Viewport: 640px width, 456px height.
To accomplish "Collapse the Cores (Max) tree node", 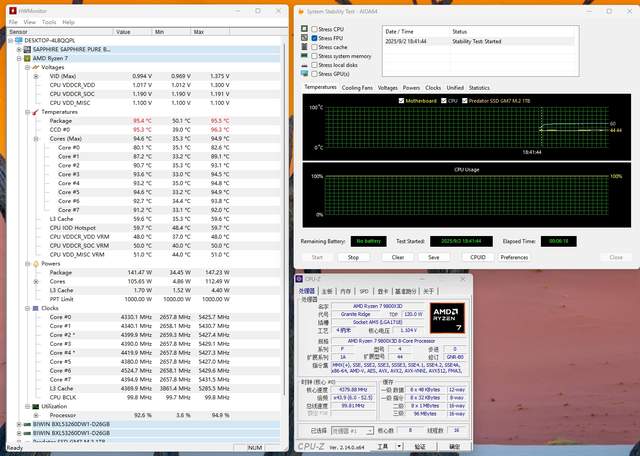I will point(37,138).
